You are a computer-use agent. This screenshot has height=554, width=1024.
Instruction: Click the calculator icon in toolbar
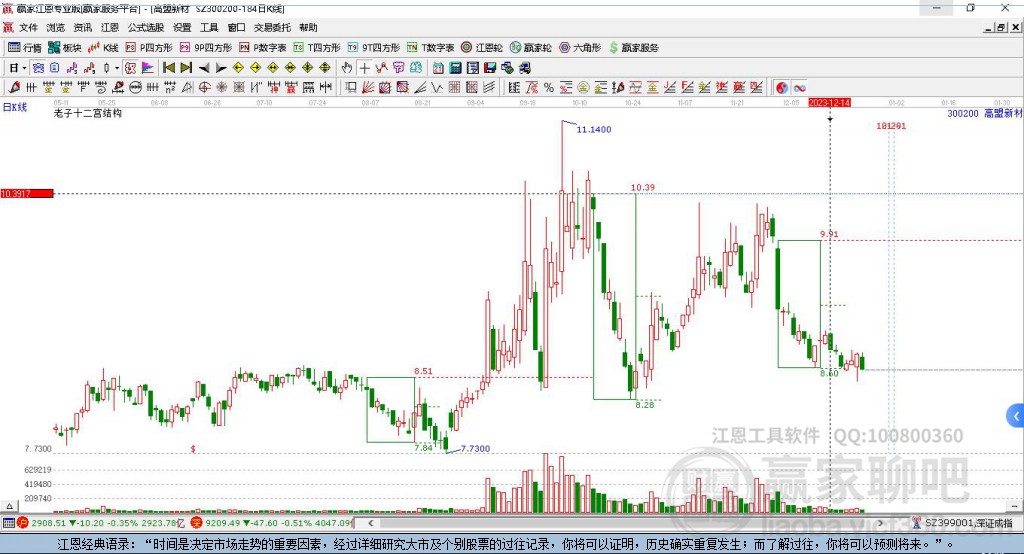[455, 67]
